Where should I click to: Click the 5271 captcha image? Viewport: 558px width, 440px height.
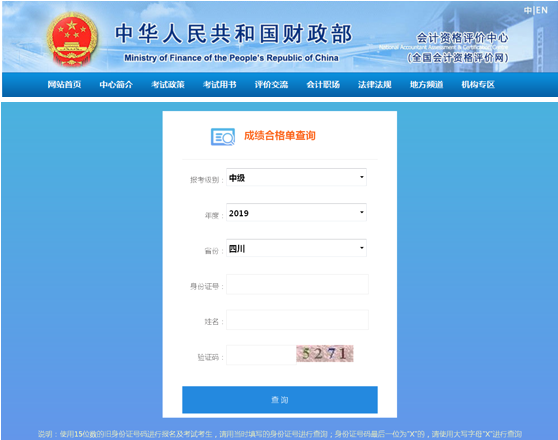click(325, 353)
